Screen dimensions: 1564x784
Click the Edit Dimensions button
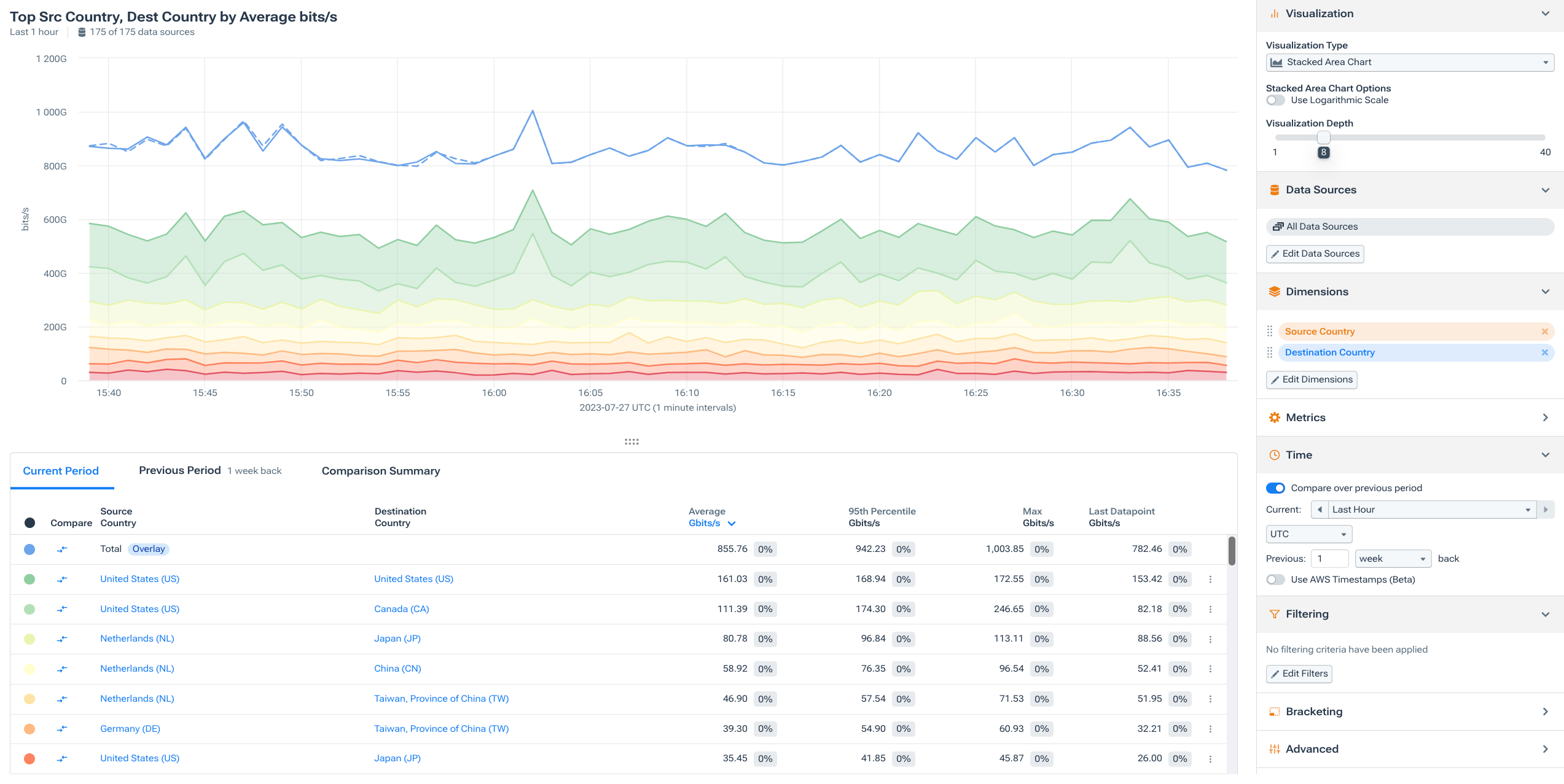coord(1312,379)
